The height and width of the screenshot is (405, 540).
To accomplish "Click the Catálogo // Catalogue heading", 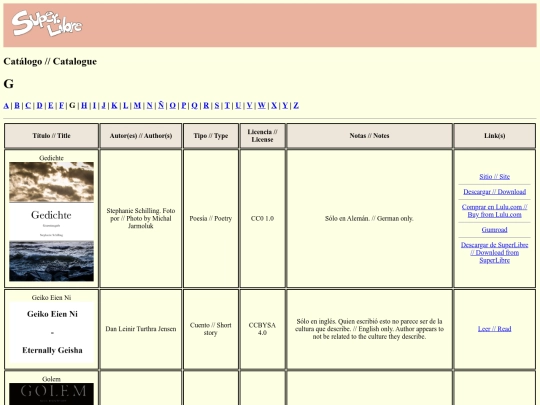I will (x=50, y=61).
